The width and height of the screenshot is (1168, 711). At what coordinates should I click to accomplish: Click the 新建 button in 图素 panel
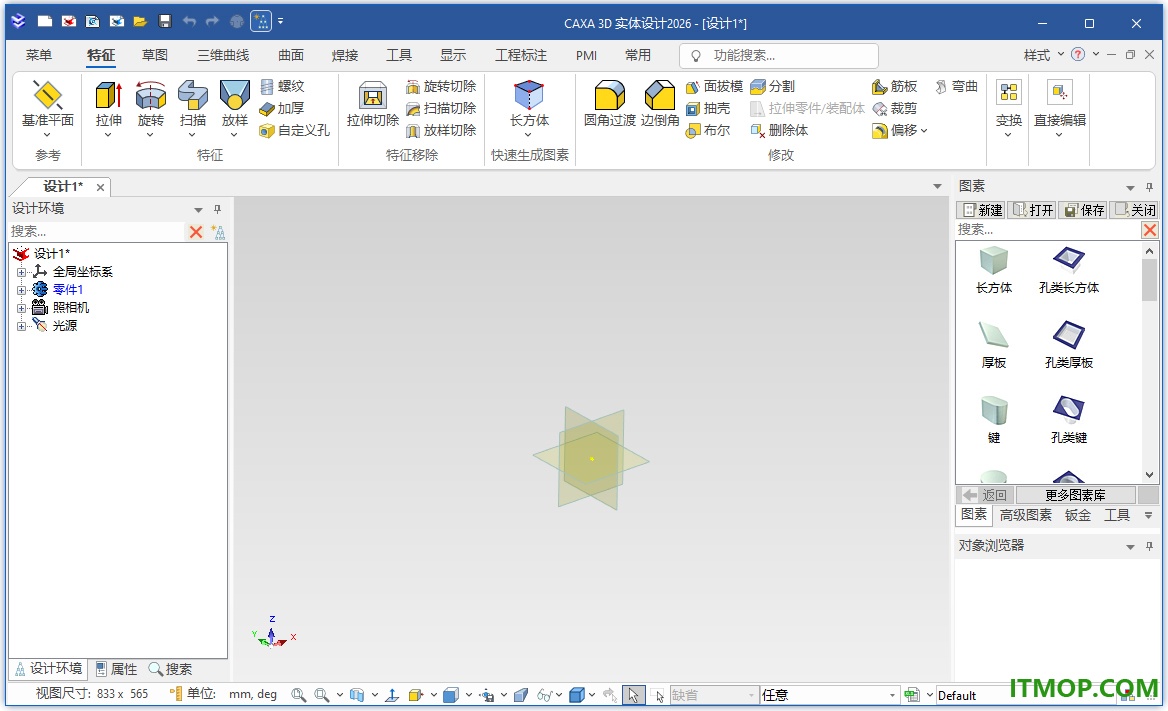982,210
